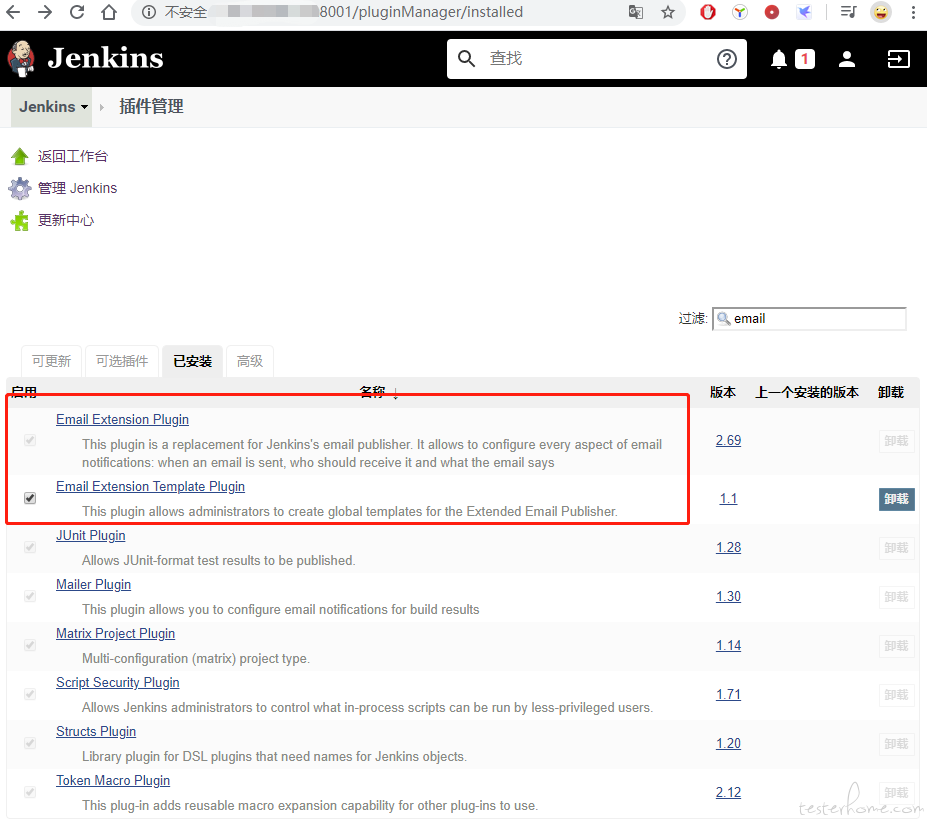The height and width of the screenshot is (827, 927).
Task: Open the Structs Plugin link
Action: point(96,732)
